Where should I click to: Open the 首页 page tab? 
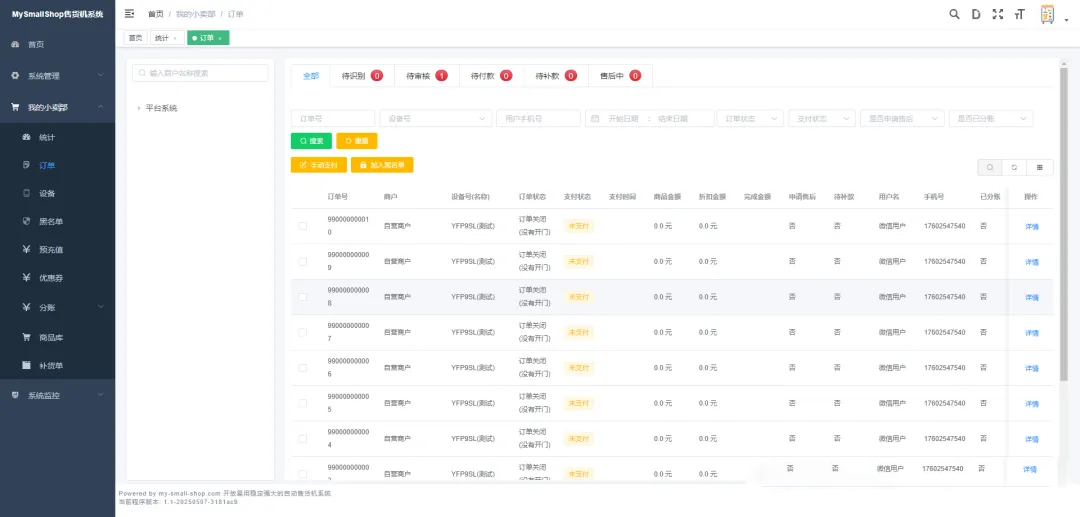click(x=135, y=39)
